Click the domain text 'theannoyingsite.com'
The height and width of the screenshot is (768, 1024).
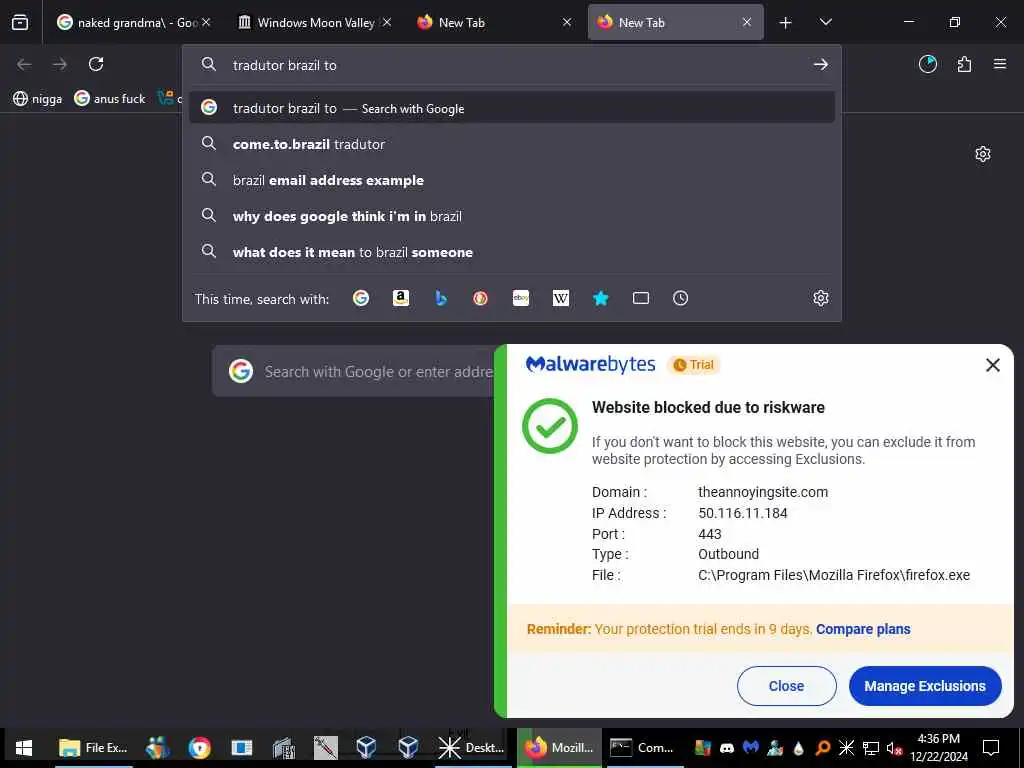[x=763, y=492]
